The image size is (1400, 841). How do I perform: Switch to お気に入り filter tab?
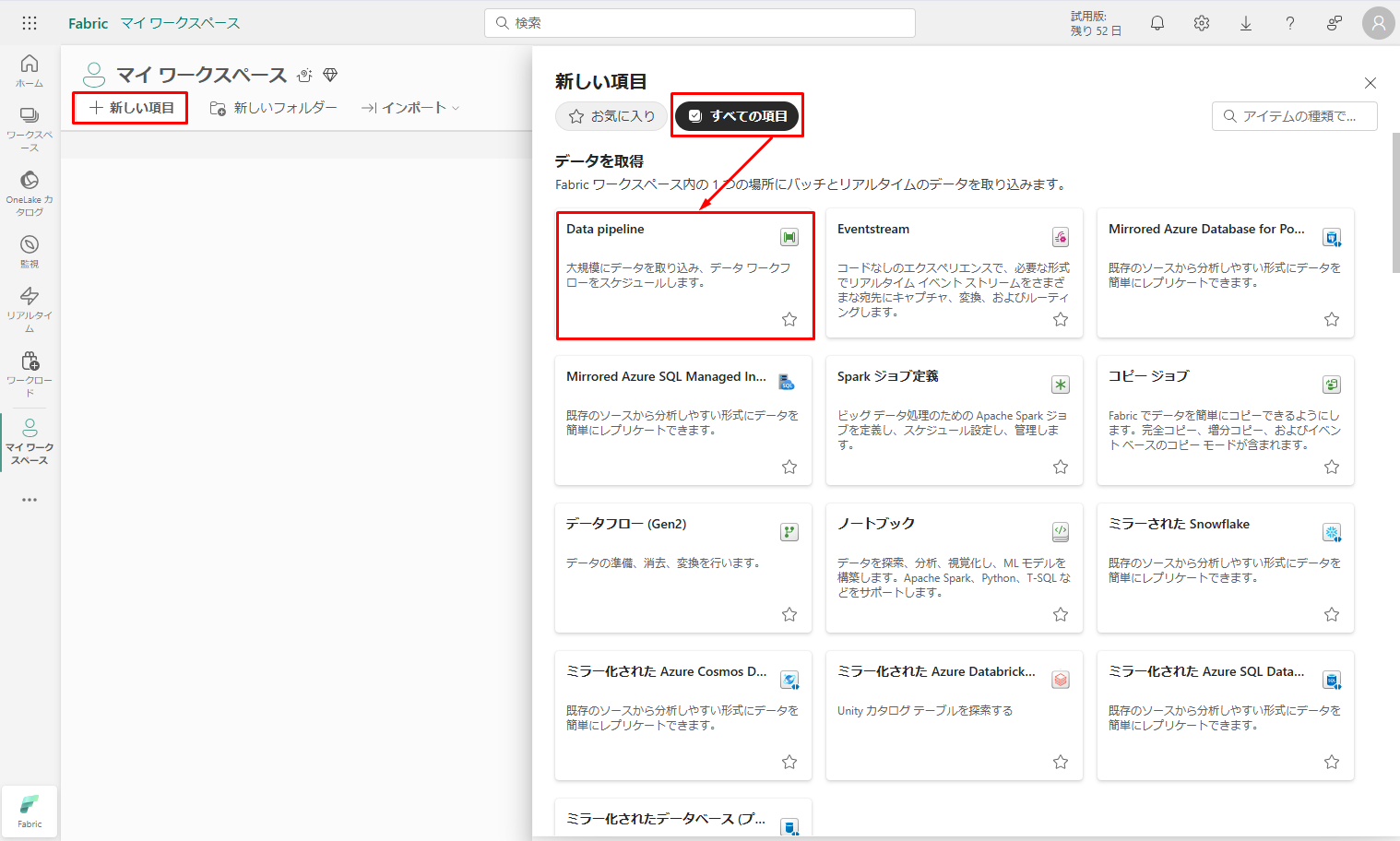611,116
